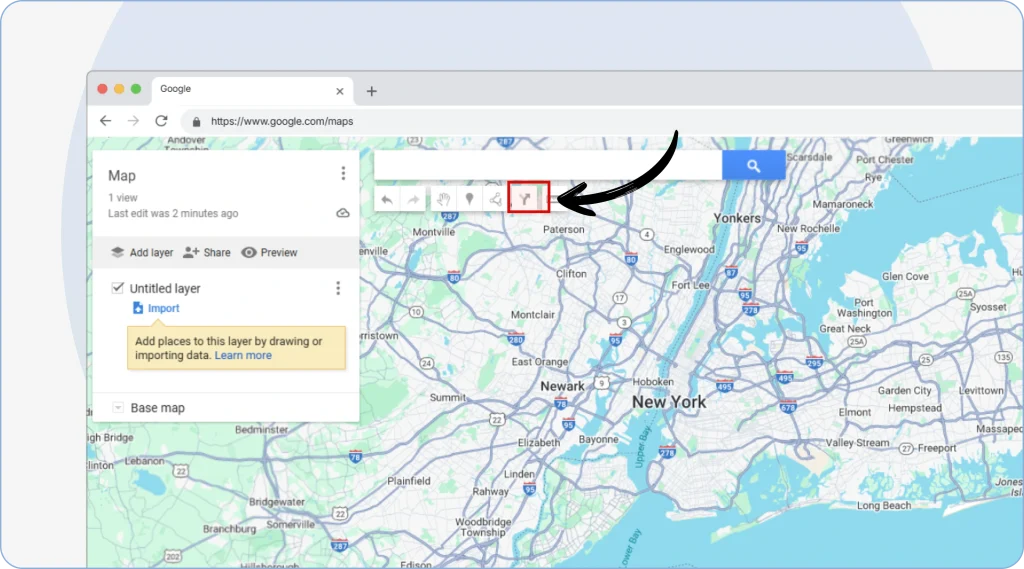Click the Plainfield map label
Viewport: 1024px width, 569px height.
click(x=409, y=481)
